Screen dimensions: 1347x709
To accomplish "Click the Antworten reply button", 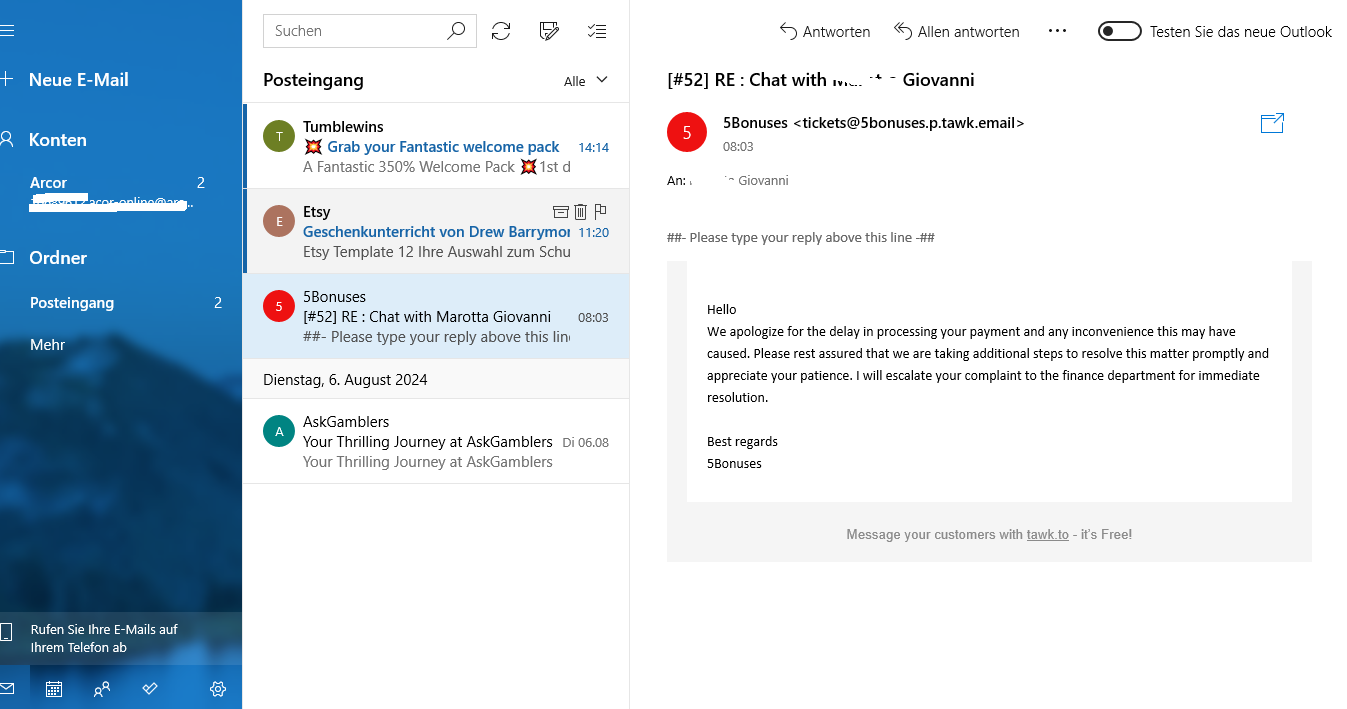I will [x=825, y=31].
